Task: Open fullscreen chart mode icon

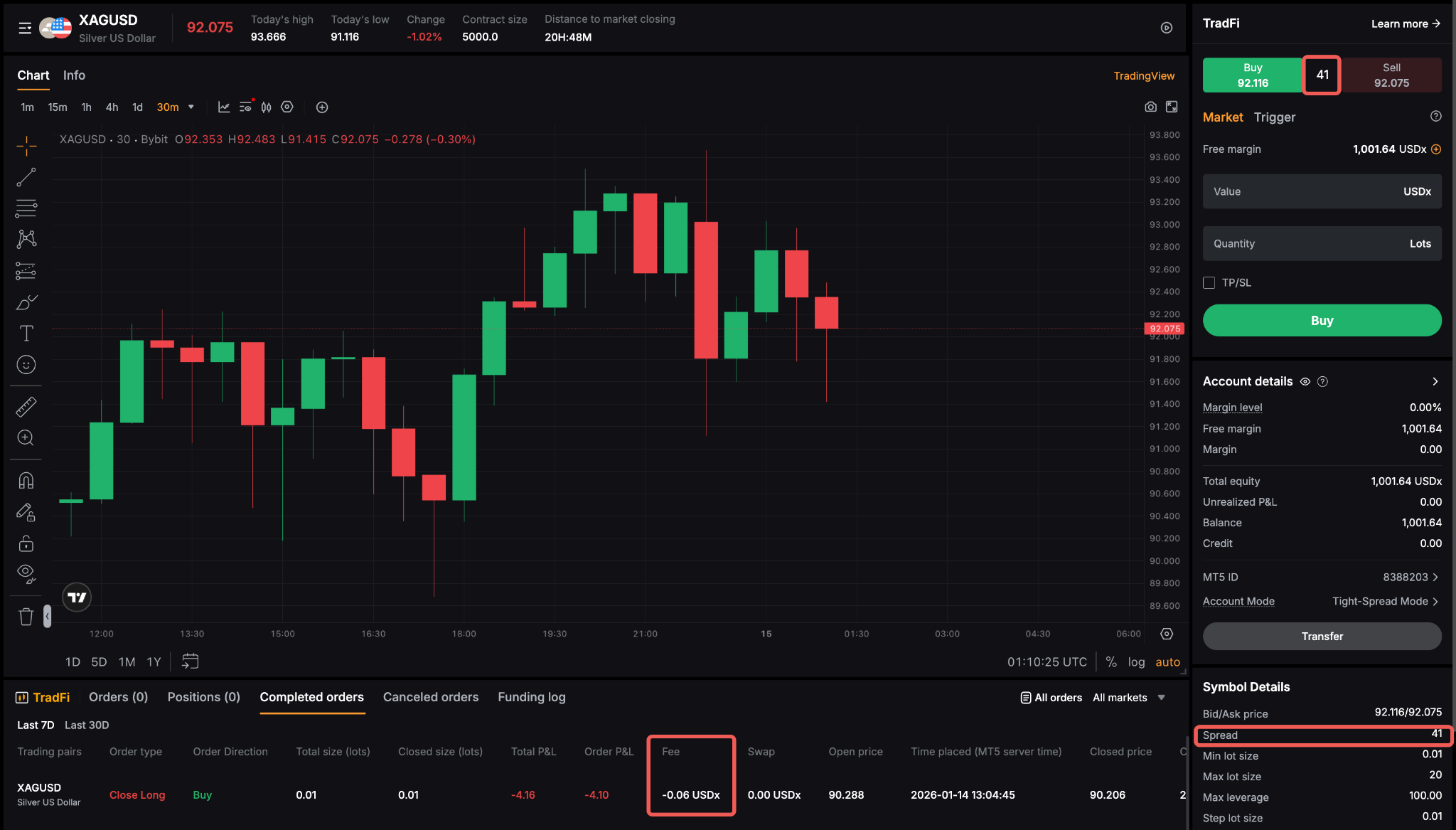Action: coord(1172,107)
